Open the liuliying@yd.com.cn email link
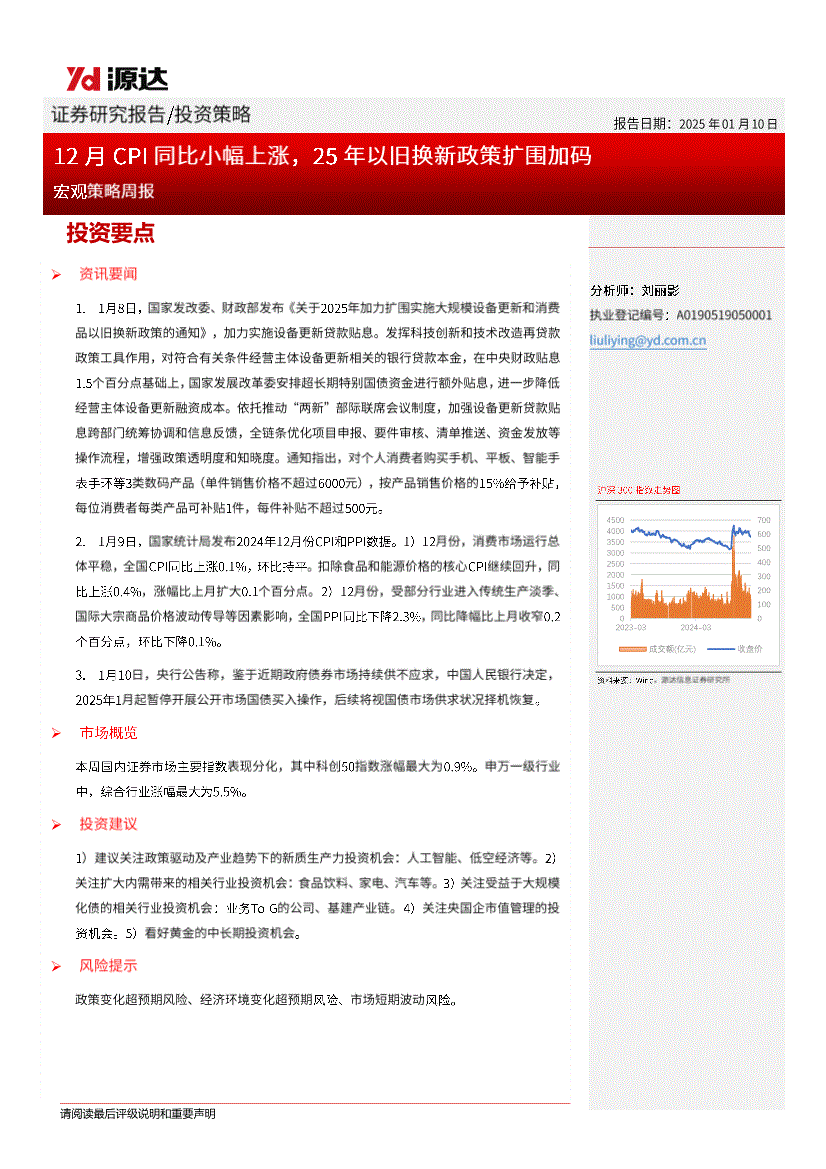 [647, 341]
